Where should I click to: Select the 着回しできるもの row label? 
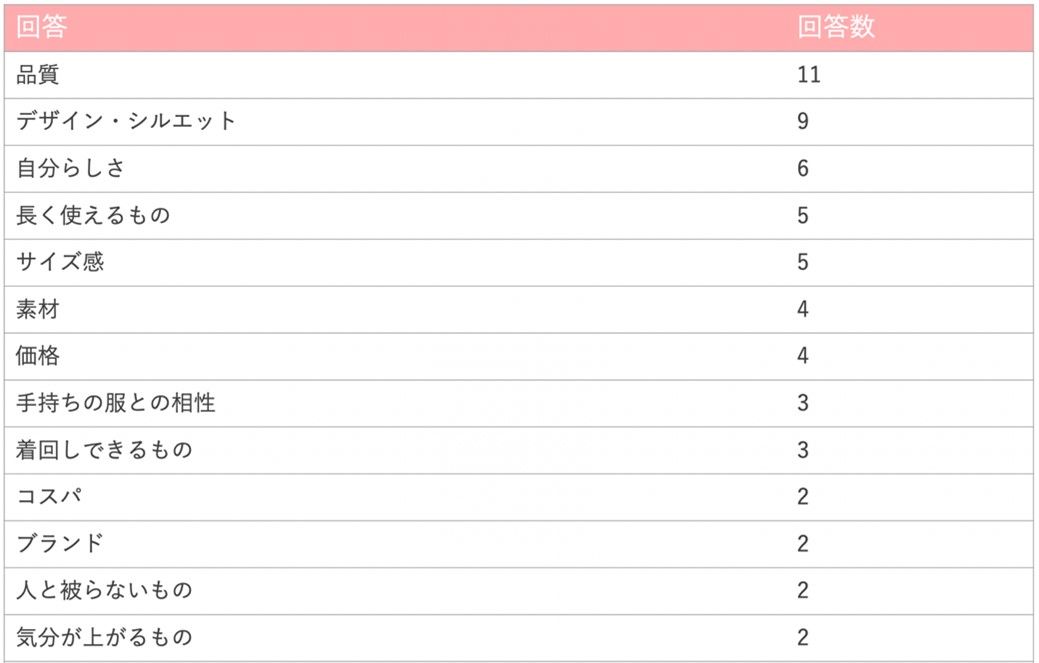click(x=104, y=451)
